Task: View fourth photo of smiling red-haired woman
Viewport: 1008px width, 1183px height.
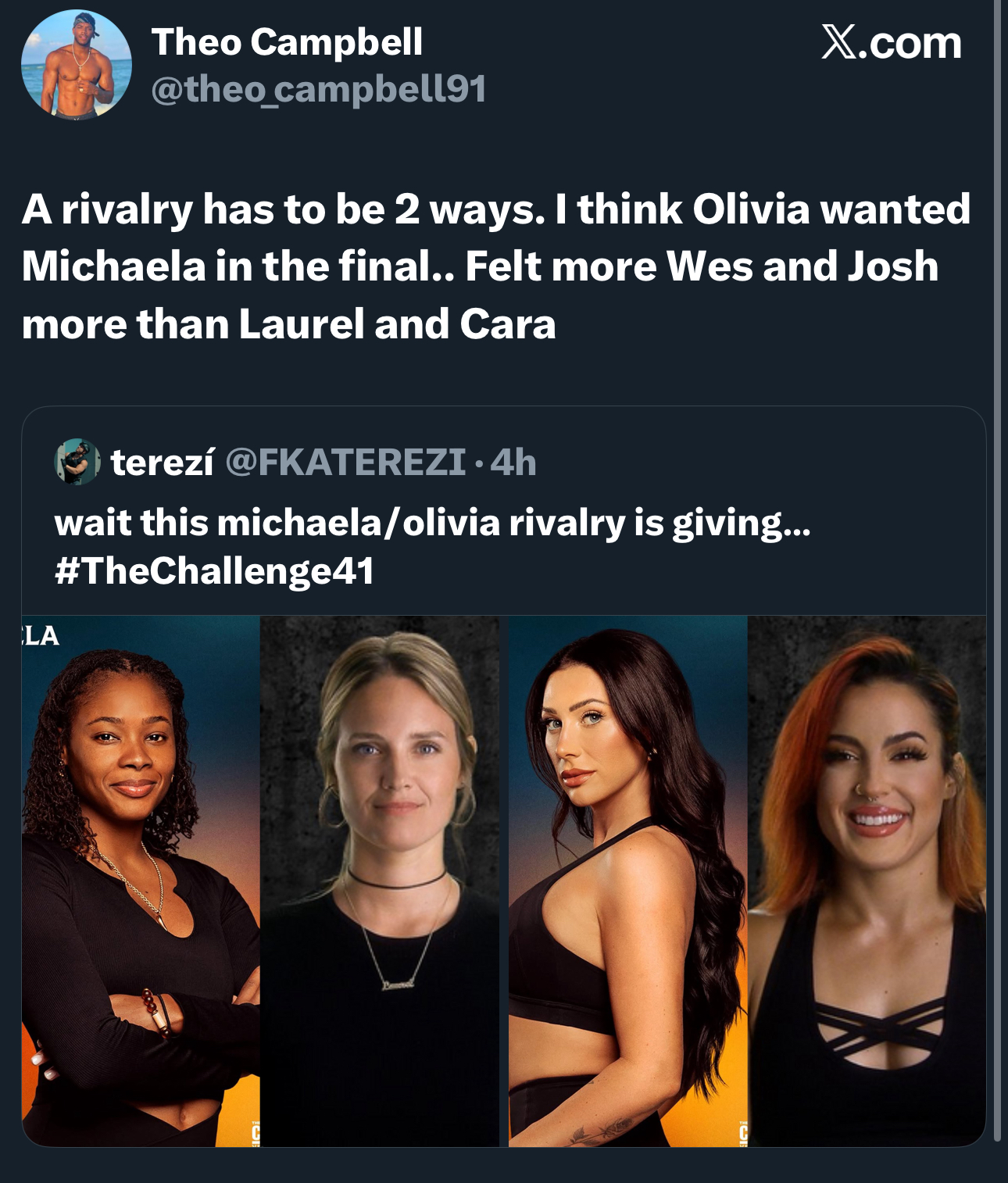Action: [x=867, y=881]
